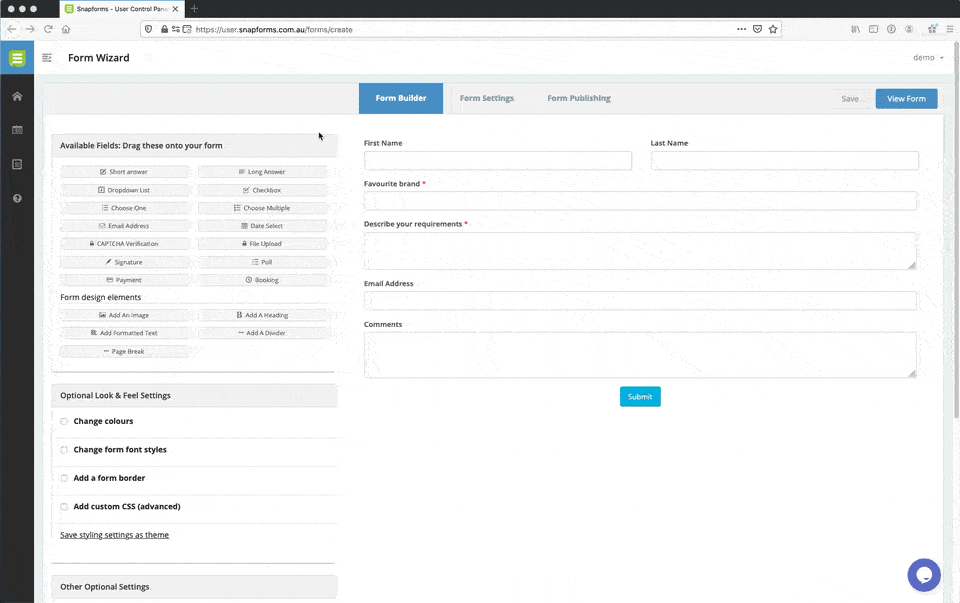Click Save styling settings as theme link
The width and height of the screenshot is (960, 603).
[114, 535]
